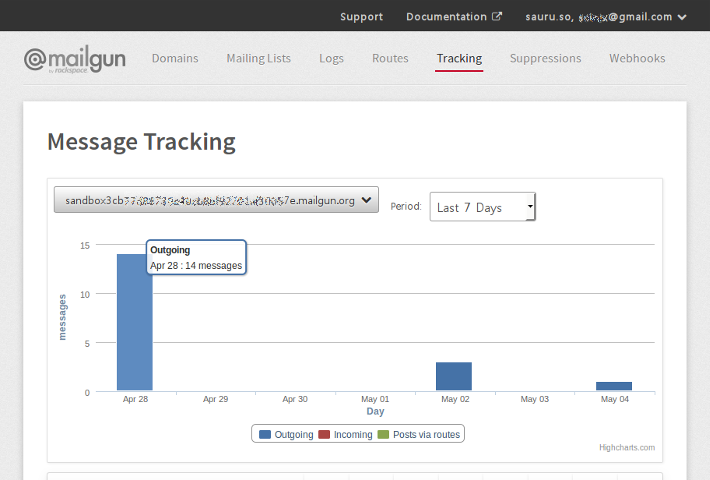Viewport: 710px width, 480px height.
Task: Toggle the Outgoing legend series
Action: click(286, 435)
